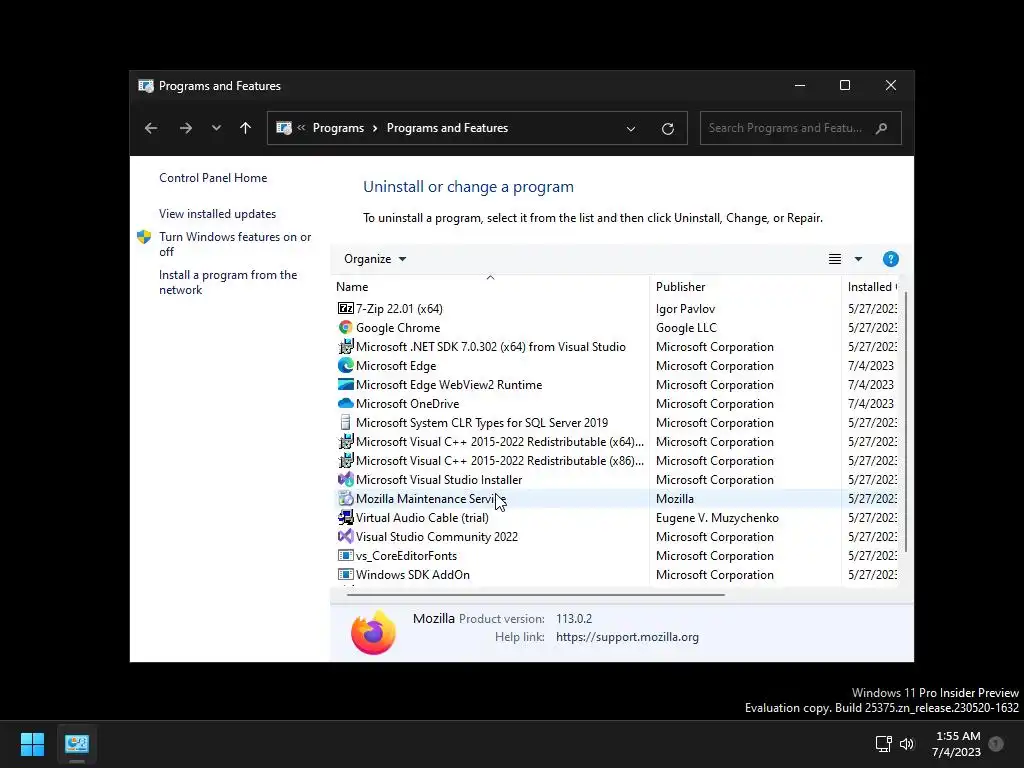Go up one level with up arrow
The image size is (1024, 768).
[x=246, y=128]
